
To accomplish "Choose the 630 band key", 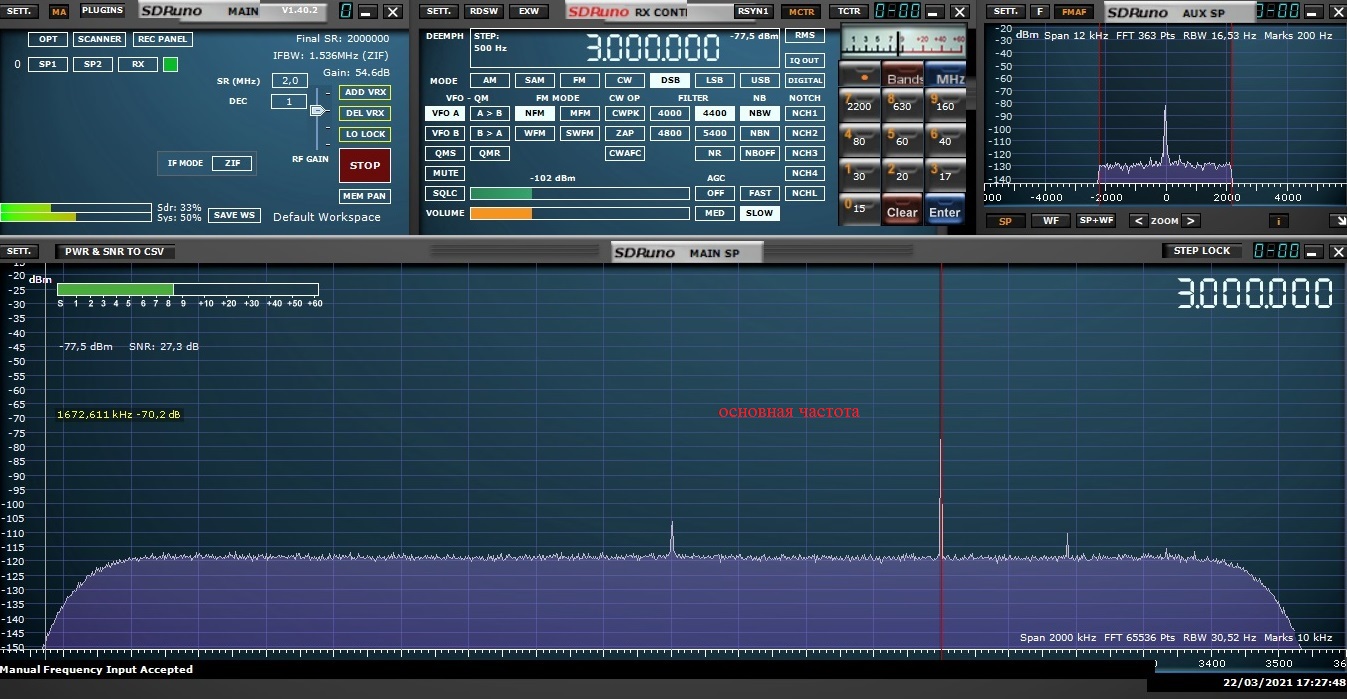I will click(903, 106).
